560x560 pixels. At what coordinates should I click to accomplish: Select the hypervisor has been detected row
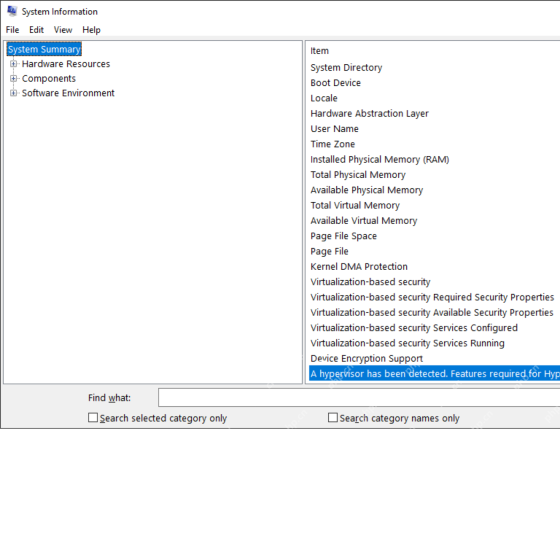point(434,374)
